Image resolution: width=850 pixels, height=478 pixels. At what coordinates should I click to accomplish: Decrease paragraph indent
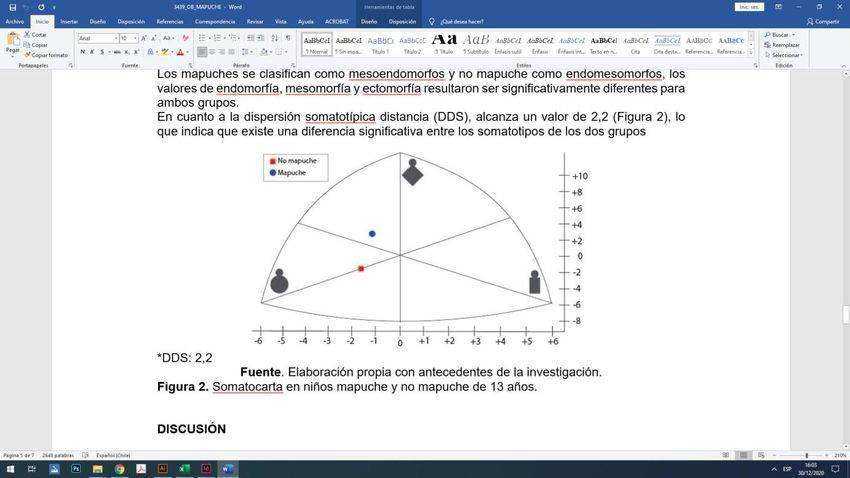click(x=250, y=38)
